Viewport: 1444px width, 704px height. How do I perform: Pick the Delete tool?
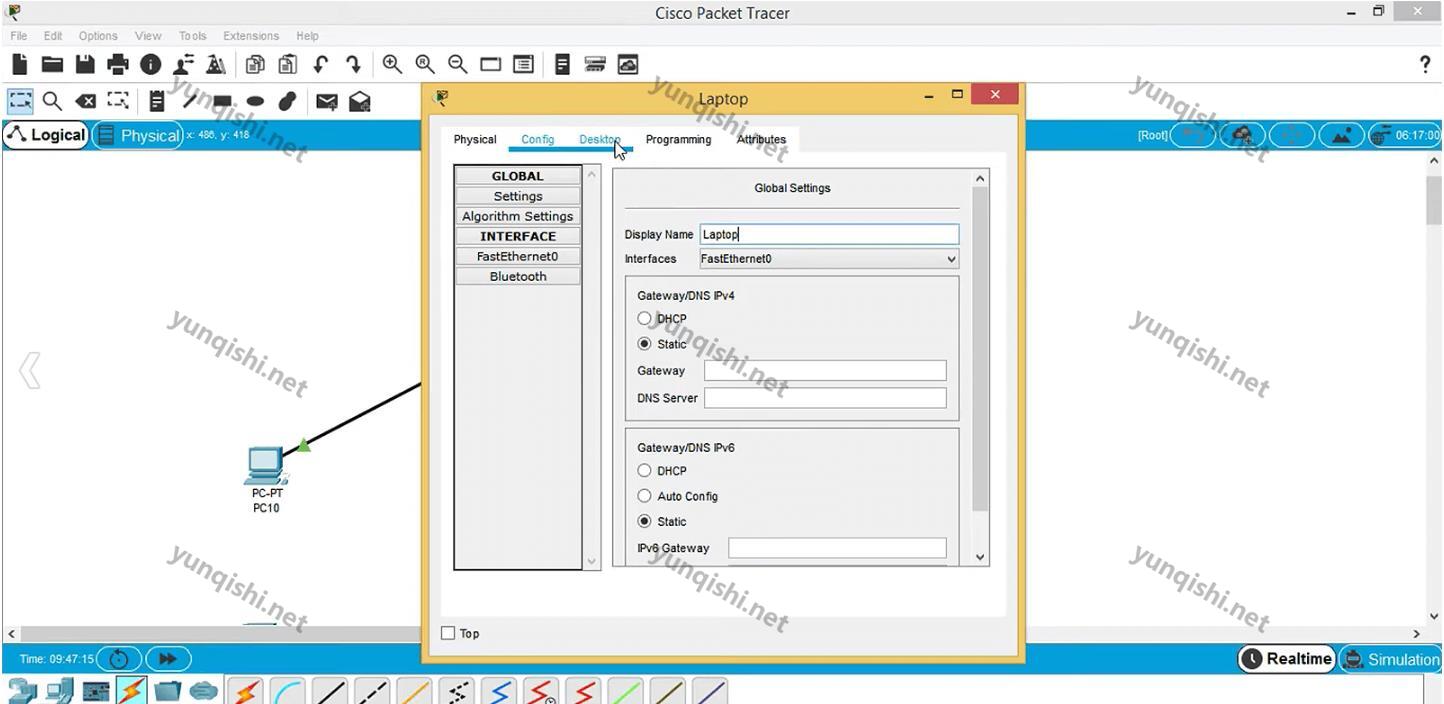click(86, 101)
